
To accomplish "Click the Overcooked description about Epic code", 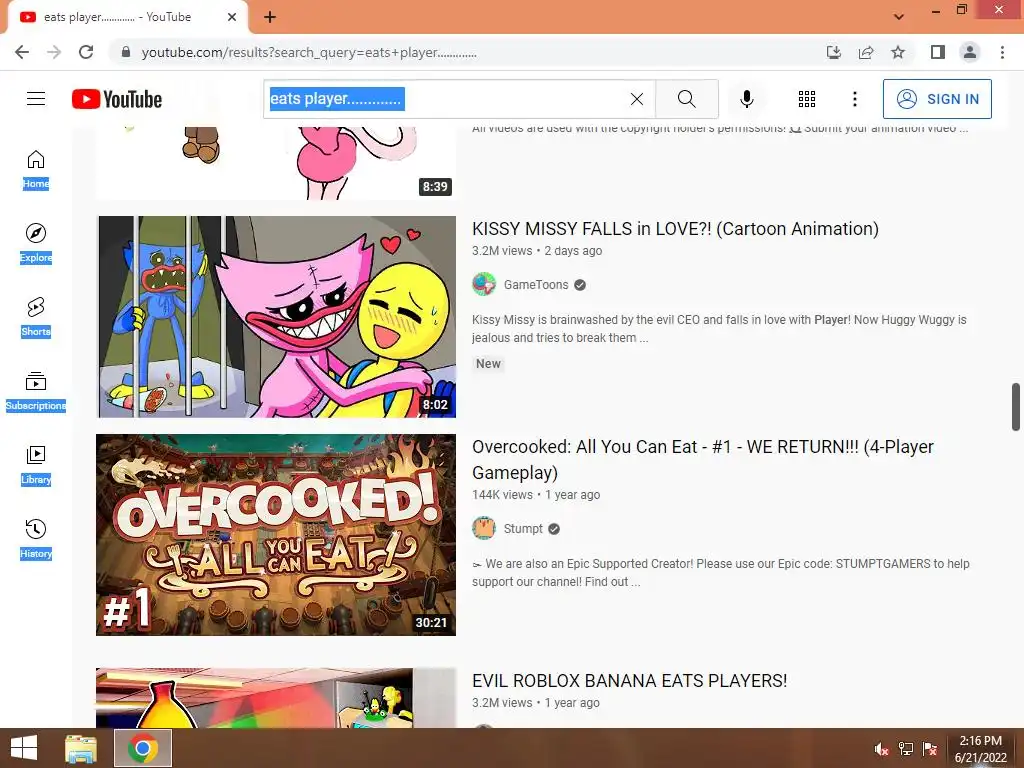I will 721,573.
